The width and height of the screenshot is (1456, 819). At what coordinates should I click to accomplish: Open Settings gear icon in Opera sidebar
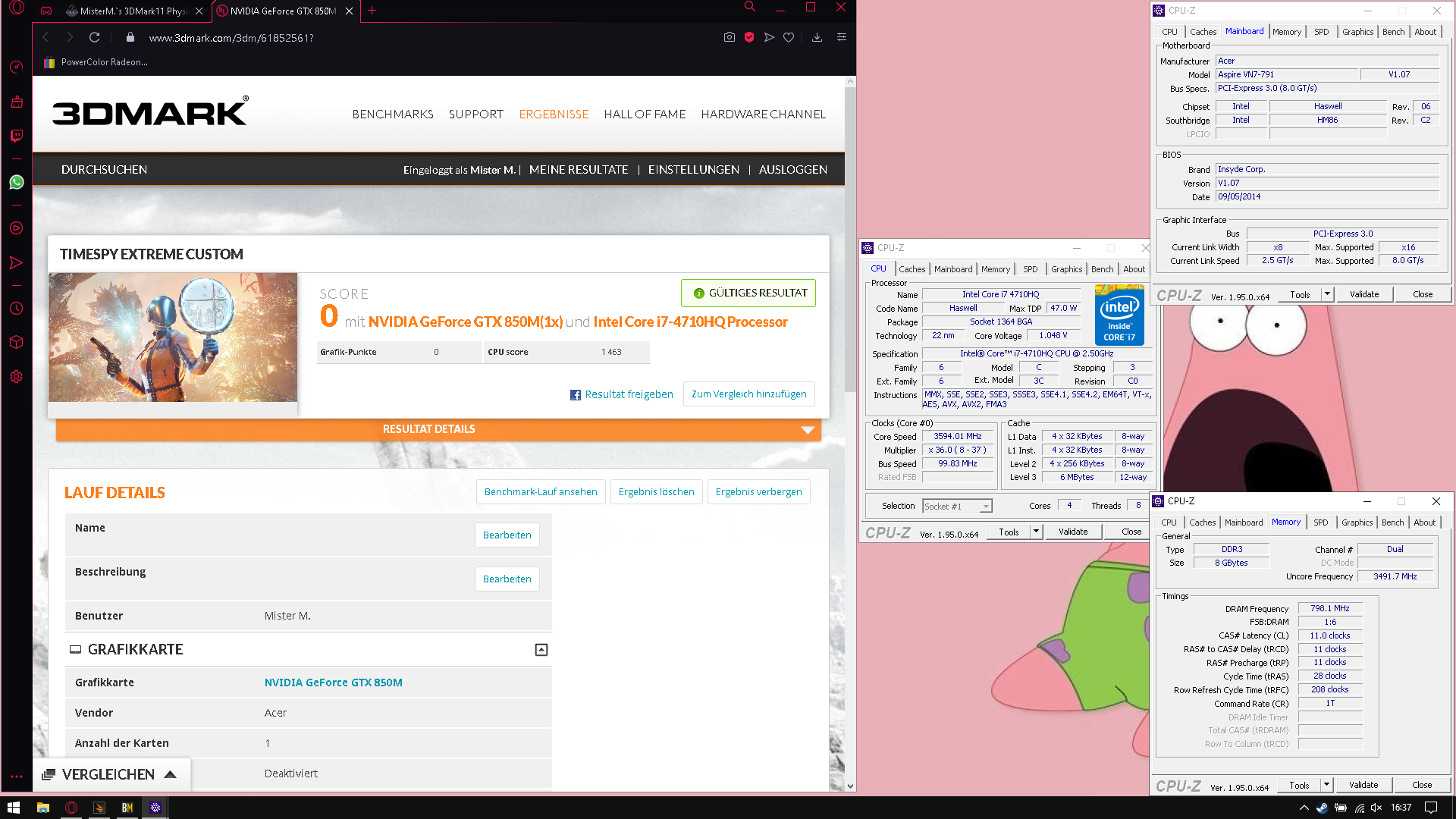click(16, 377)
